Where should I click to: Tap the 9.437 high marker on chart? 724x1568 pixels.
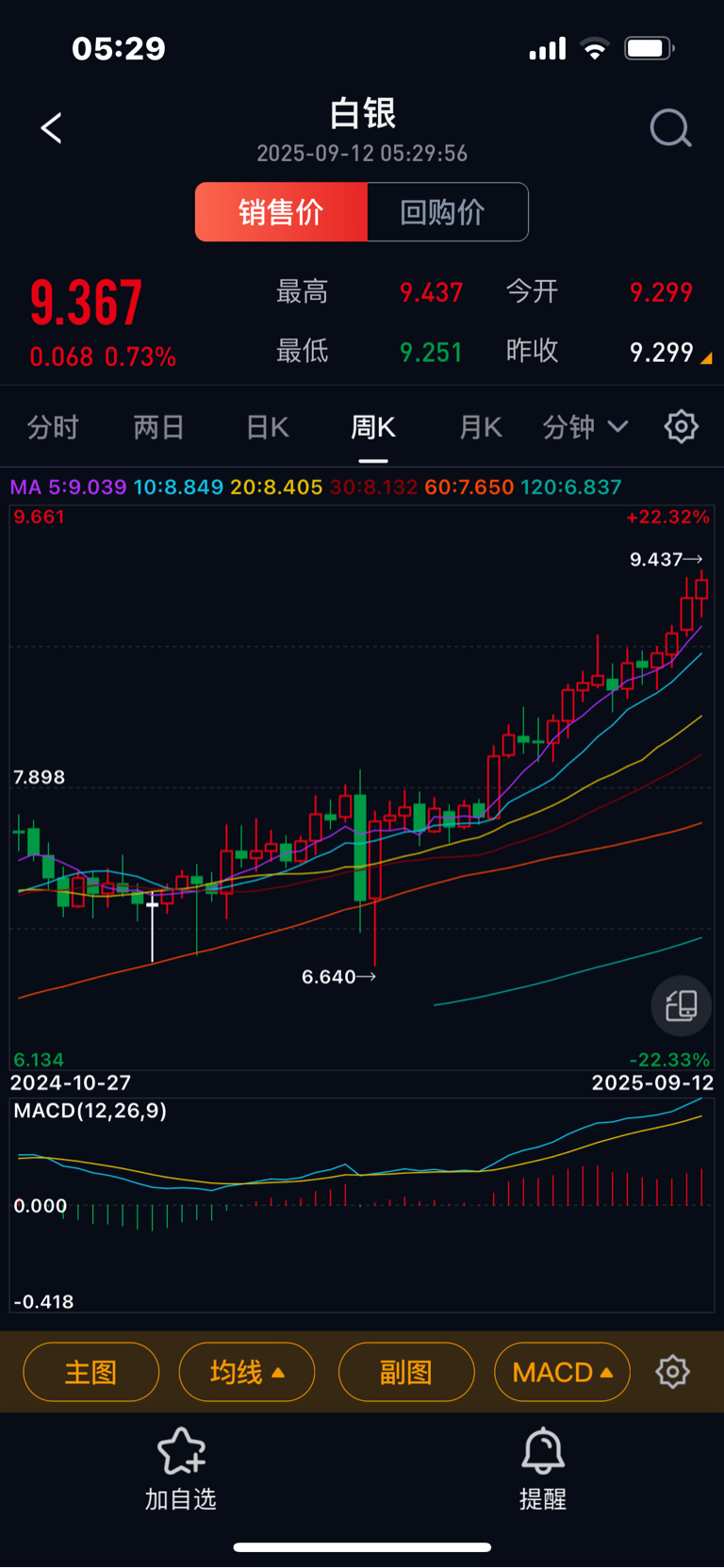pos(666,559)
